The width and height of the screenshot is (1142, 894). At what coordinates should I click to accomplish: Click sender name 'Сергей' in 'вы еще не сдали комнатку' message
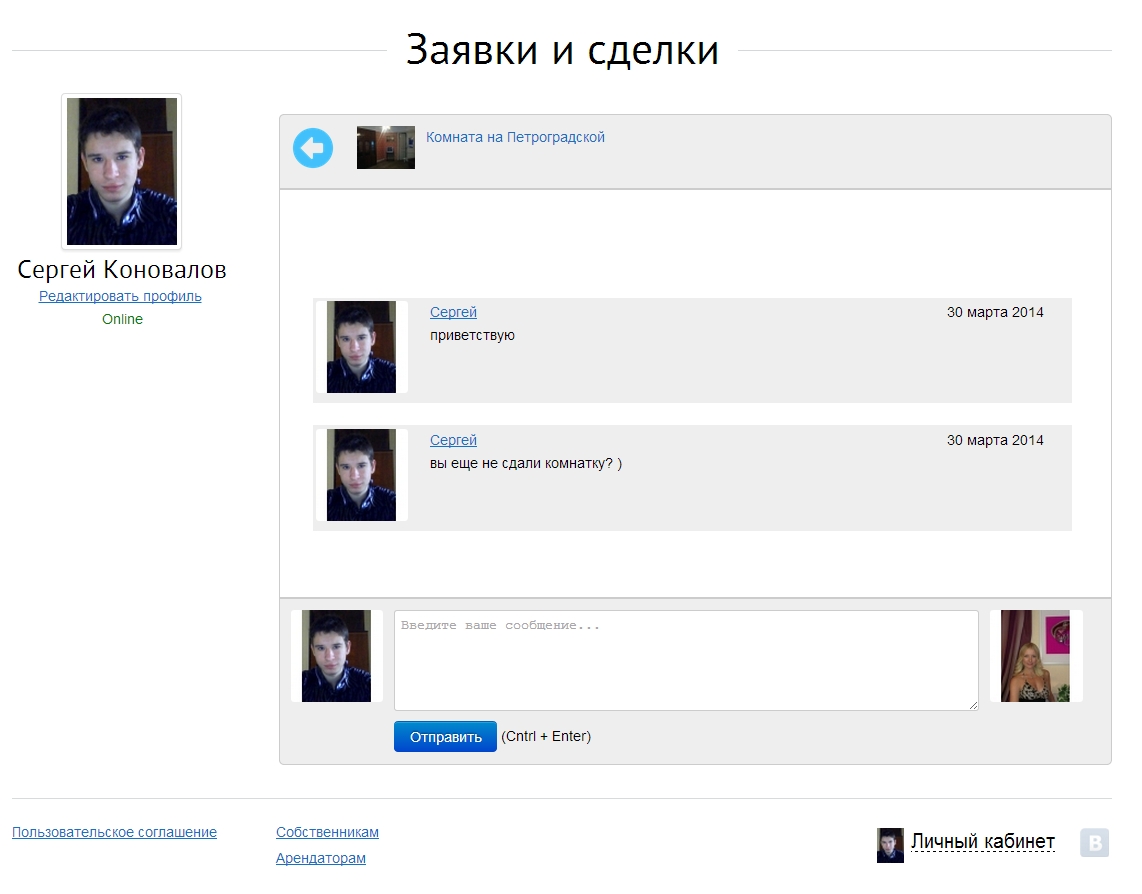(453, 440)
